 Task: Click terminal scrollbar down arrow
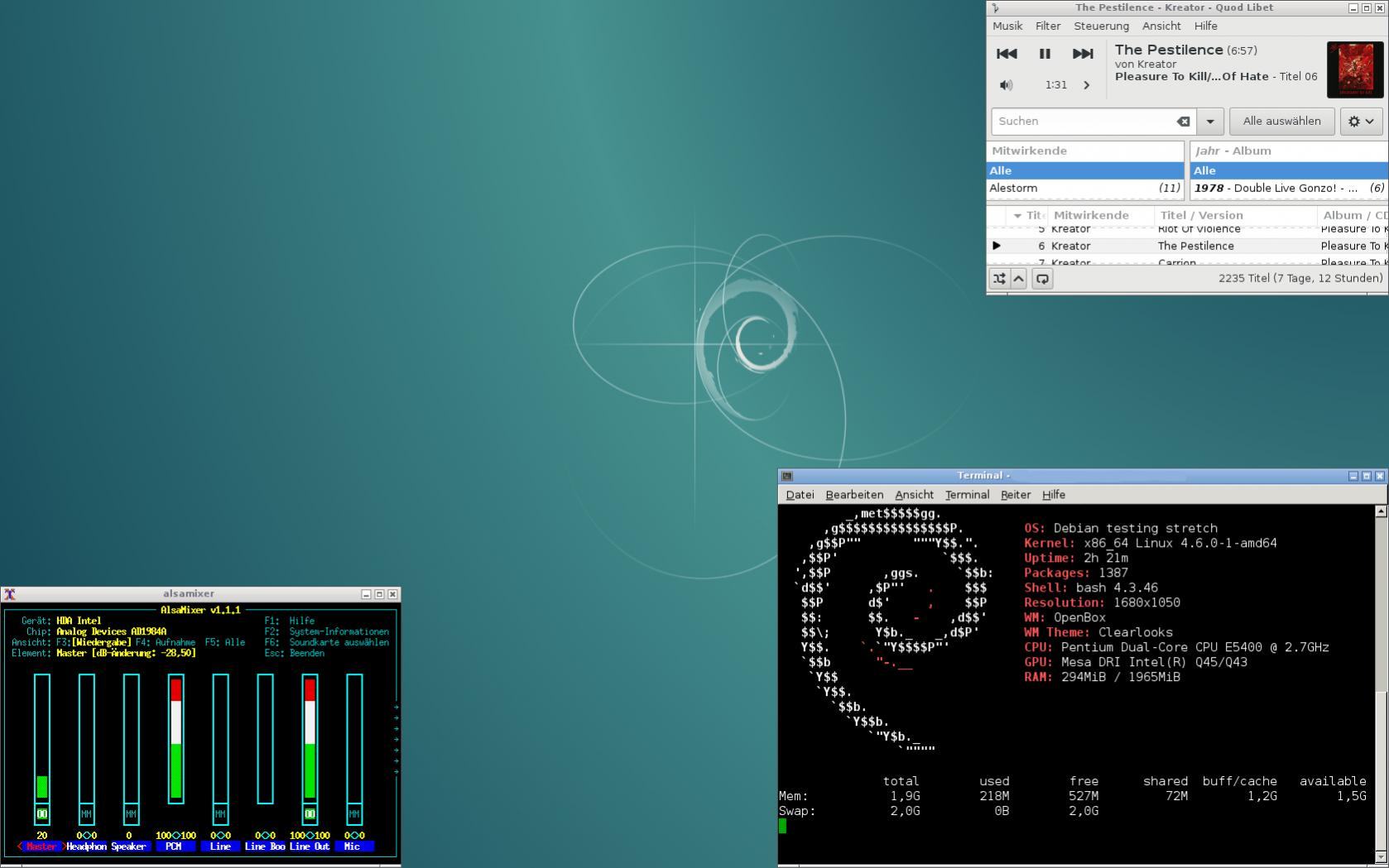click(1381, 856)
